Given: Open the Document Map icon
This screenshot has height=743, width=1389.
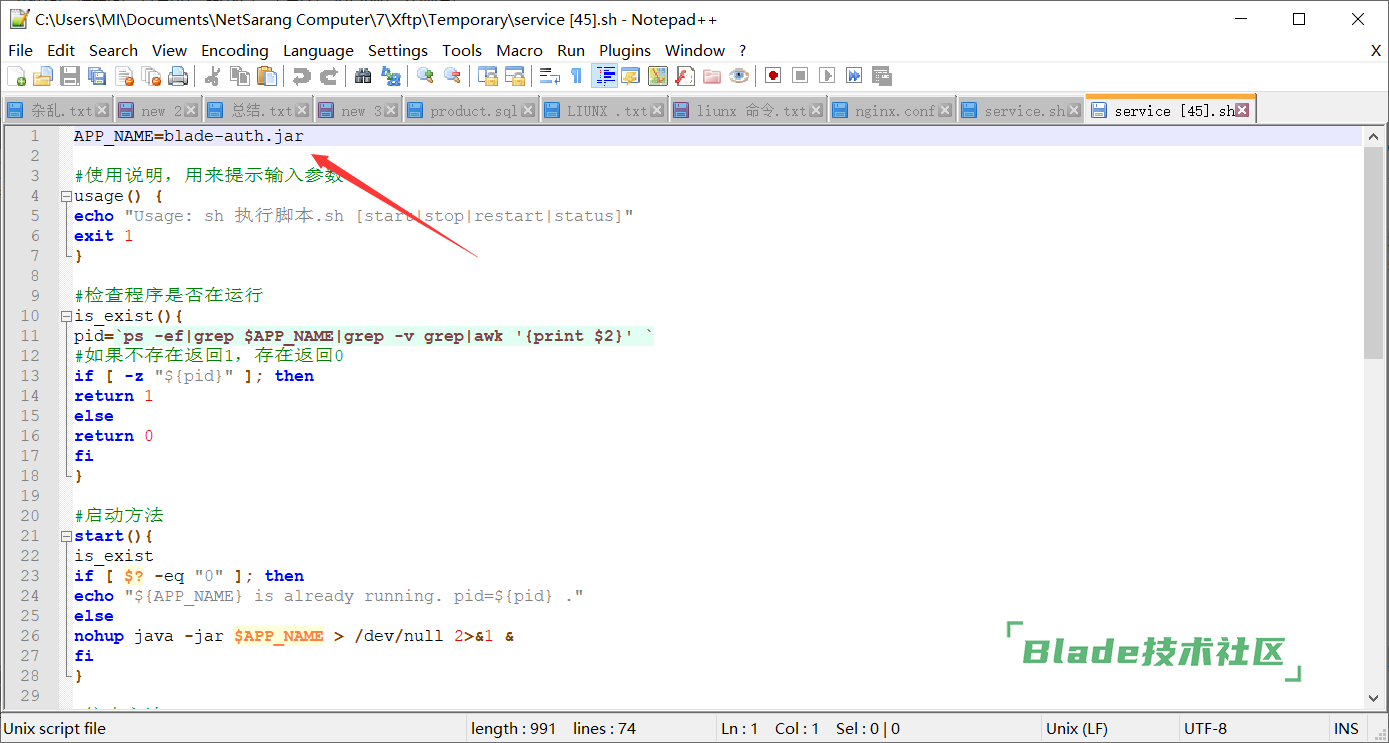Looking at the screenshot, I should [657, 76].
